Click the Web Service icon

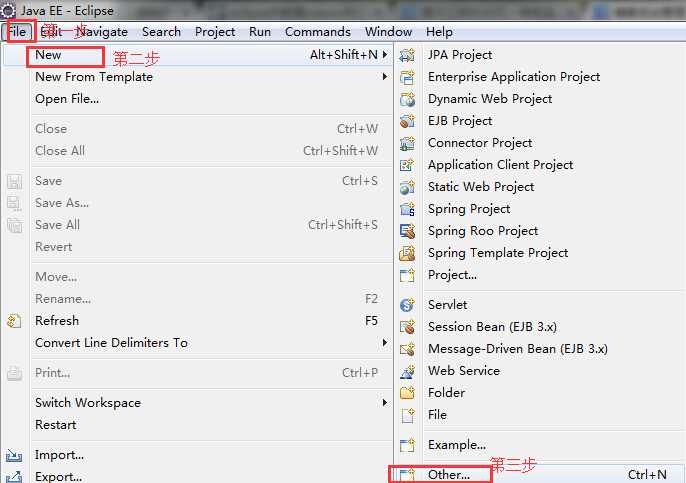point(407,371)
